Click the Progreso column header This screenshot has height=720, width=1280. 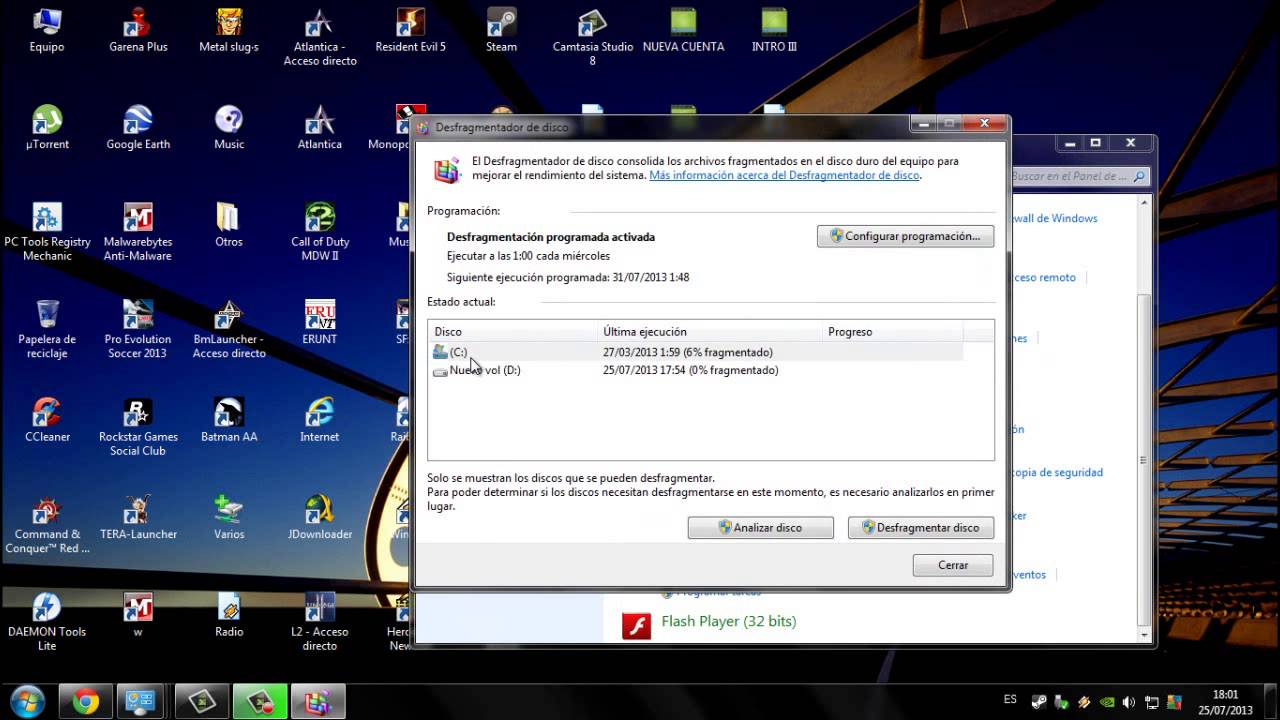coord(892,331)
